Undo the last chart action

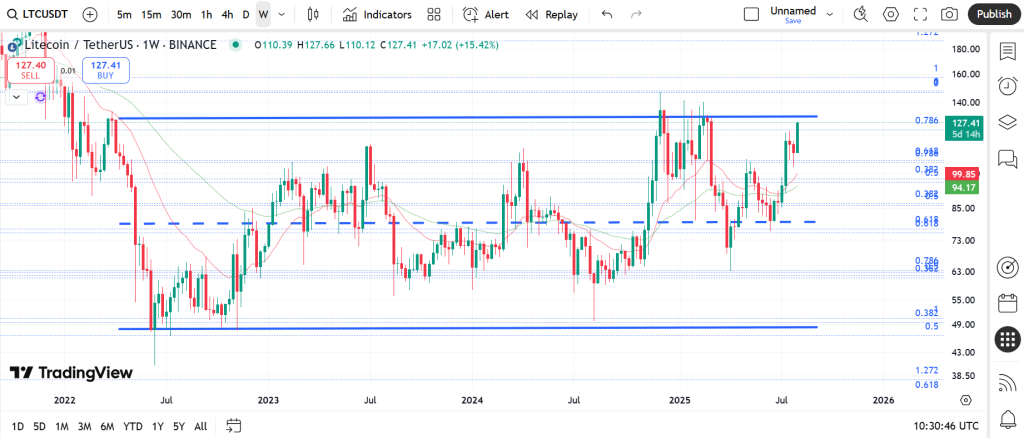pyautogui.click(x=607, y=14)
